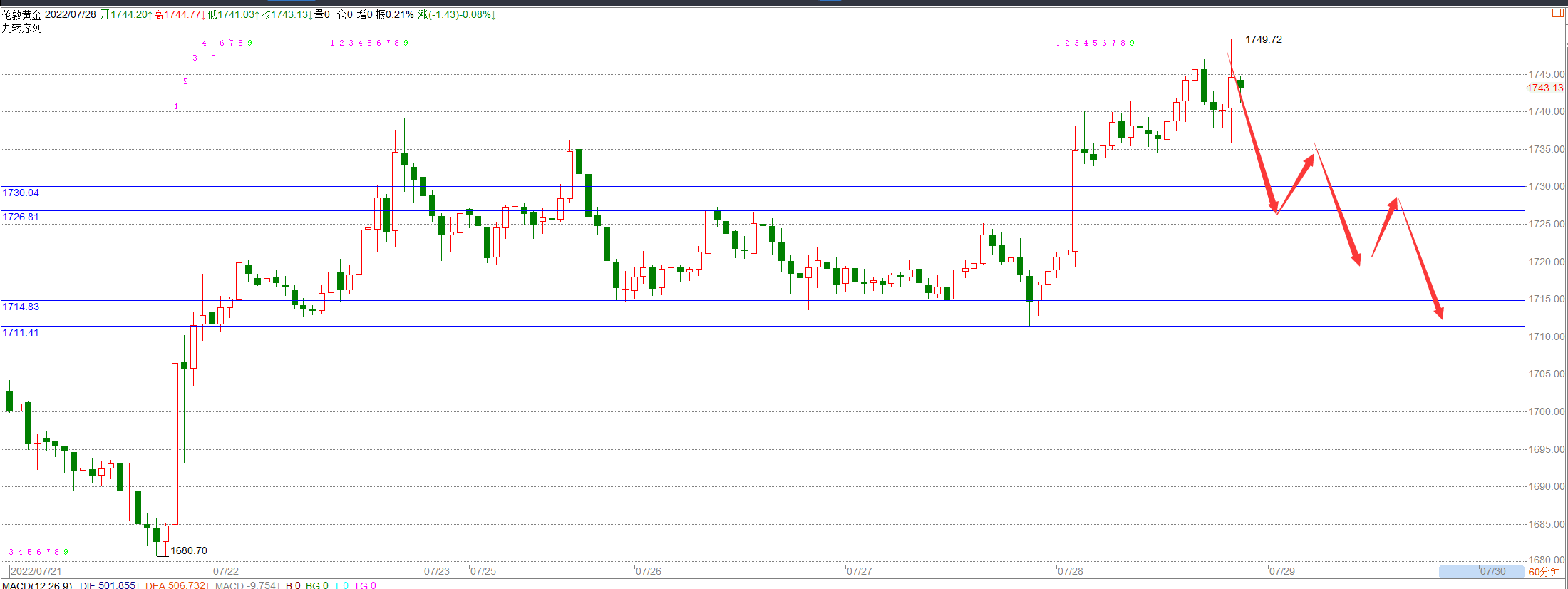Select the highlighted 07/30 date region
The image size is (1568, 589).
tap(1482, 571)
